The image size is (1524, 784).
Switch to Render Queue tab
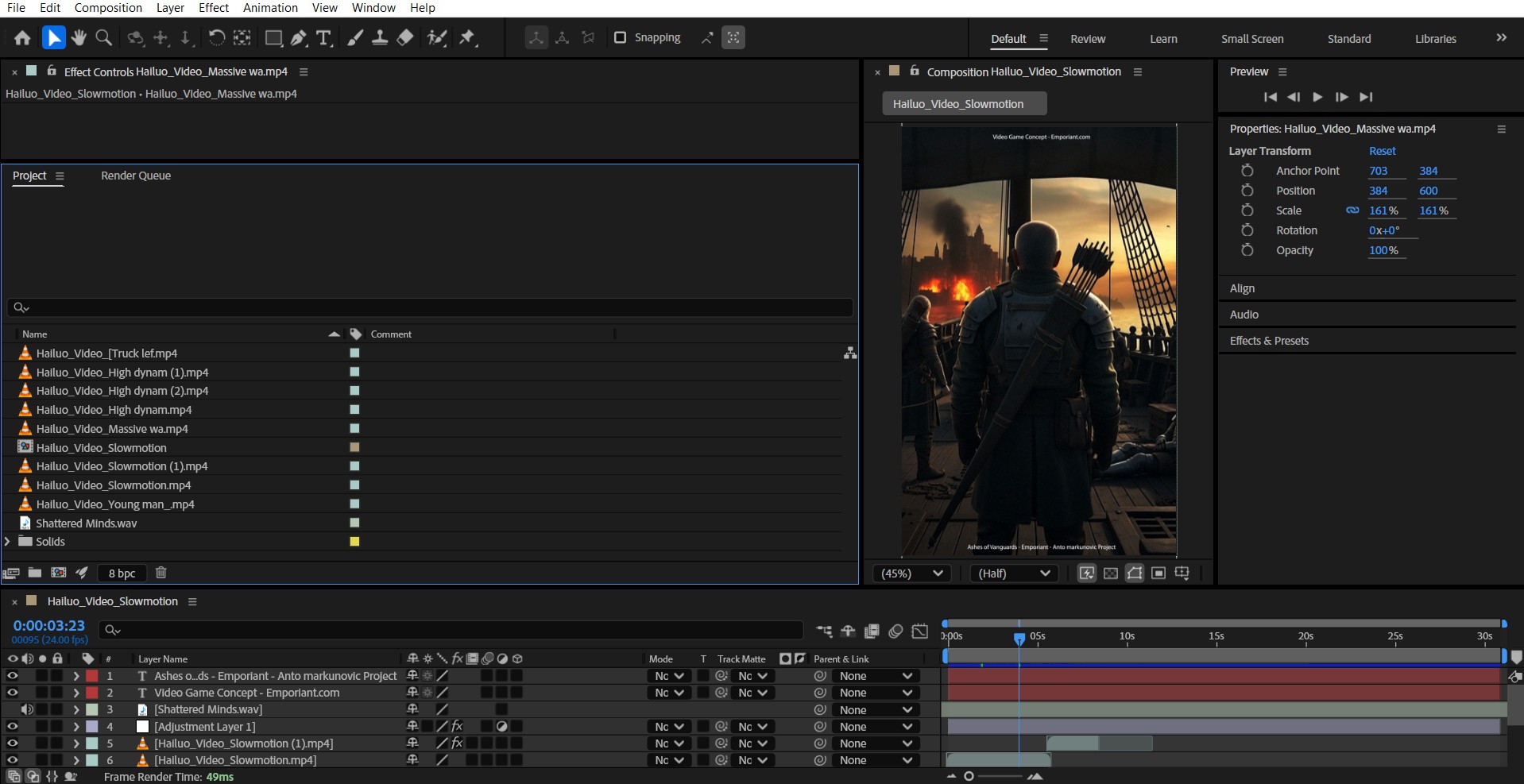136,176
